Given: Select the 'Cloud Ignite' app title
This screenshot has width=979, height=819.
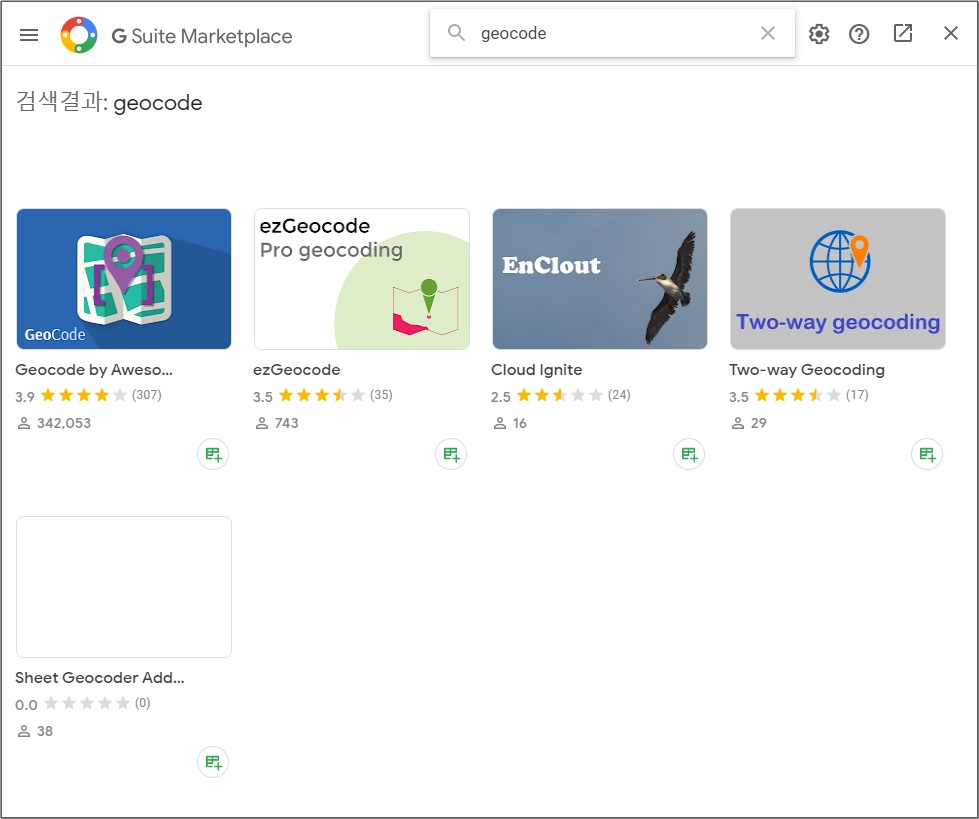Looking at the screenshot, I should [x=536, y=370].
